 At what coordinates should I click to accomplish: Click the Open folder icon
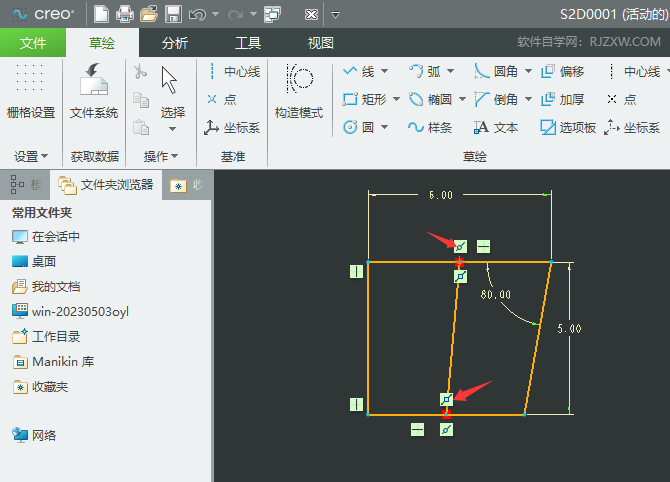[149, 14]
